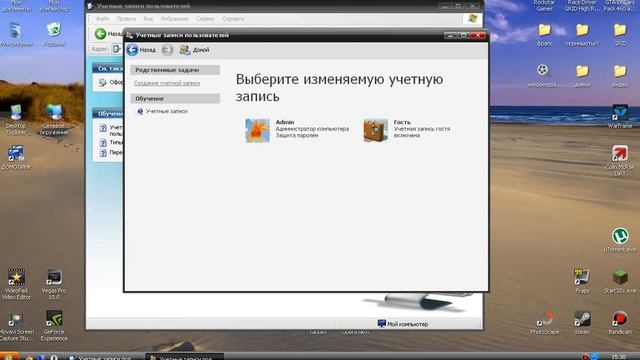Image resolution: width=640 pixels, height=360 pixels.
Task: Launch Start32c.exe Minecraft block icon
Action: (620, 278)
